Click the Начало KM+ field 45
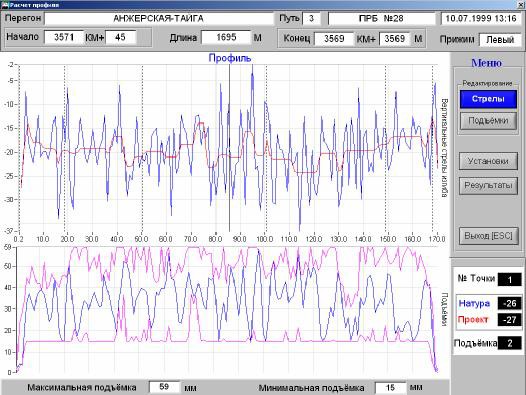This screenshot has height=395, width=526. coord(120,37)
